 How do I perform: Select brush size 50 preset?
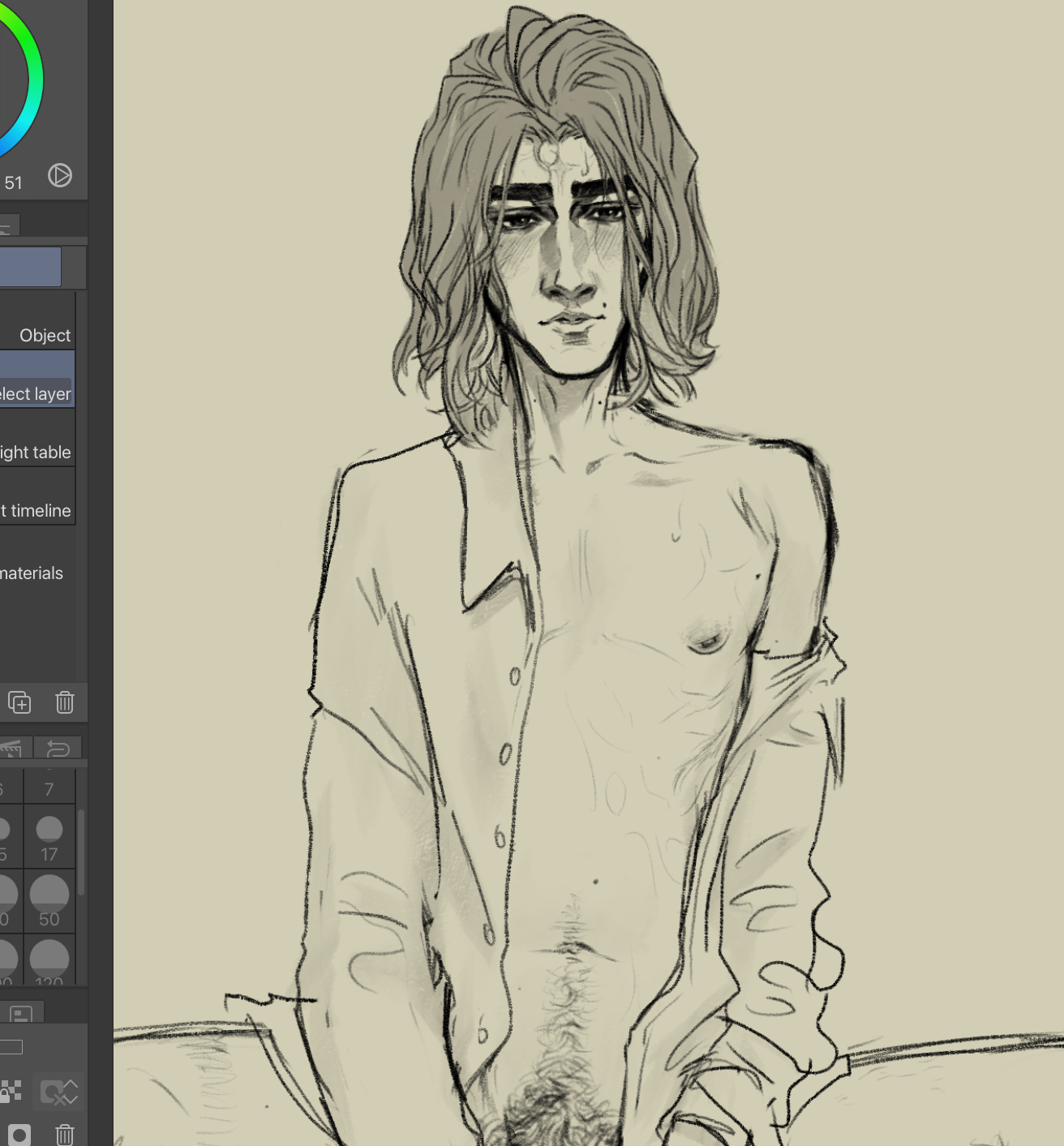(x=49, y=901)
